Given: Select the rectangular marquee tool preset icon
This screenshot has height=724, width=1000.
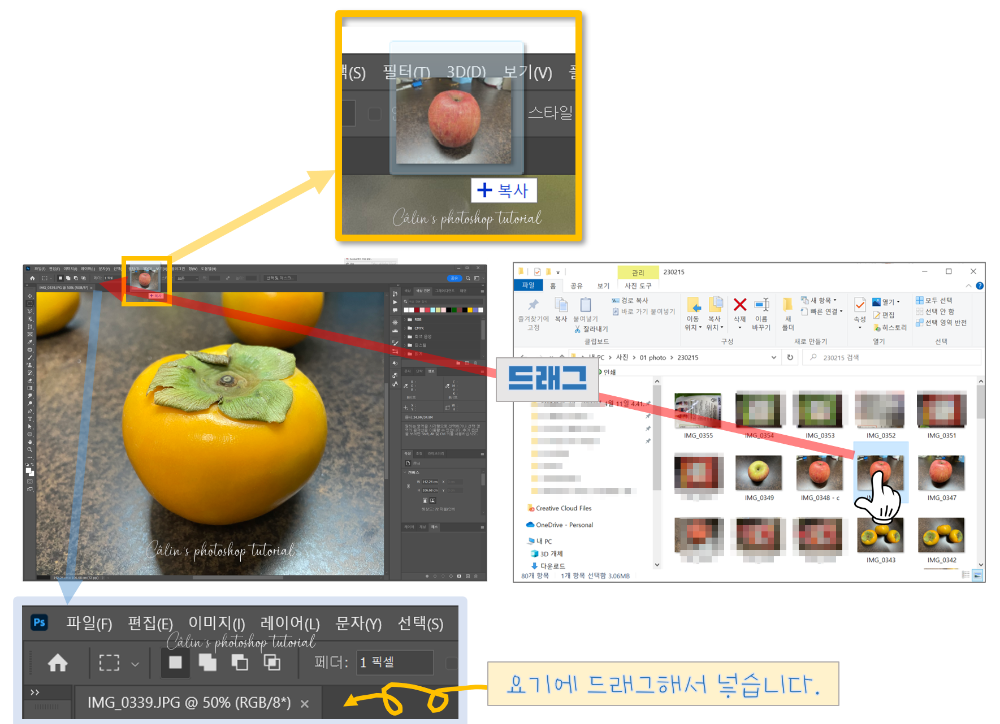Looking at the screenshot, I should click(x=109, y=663).
